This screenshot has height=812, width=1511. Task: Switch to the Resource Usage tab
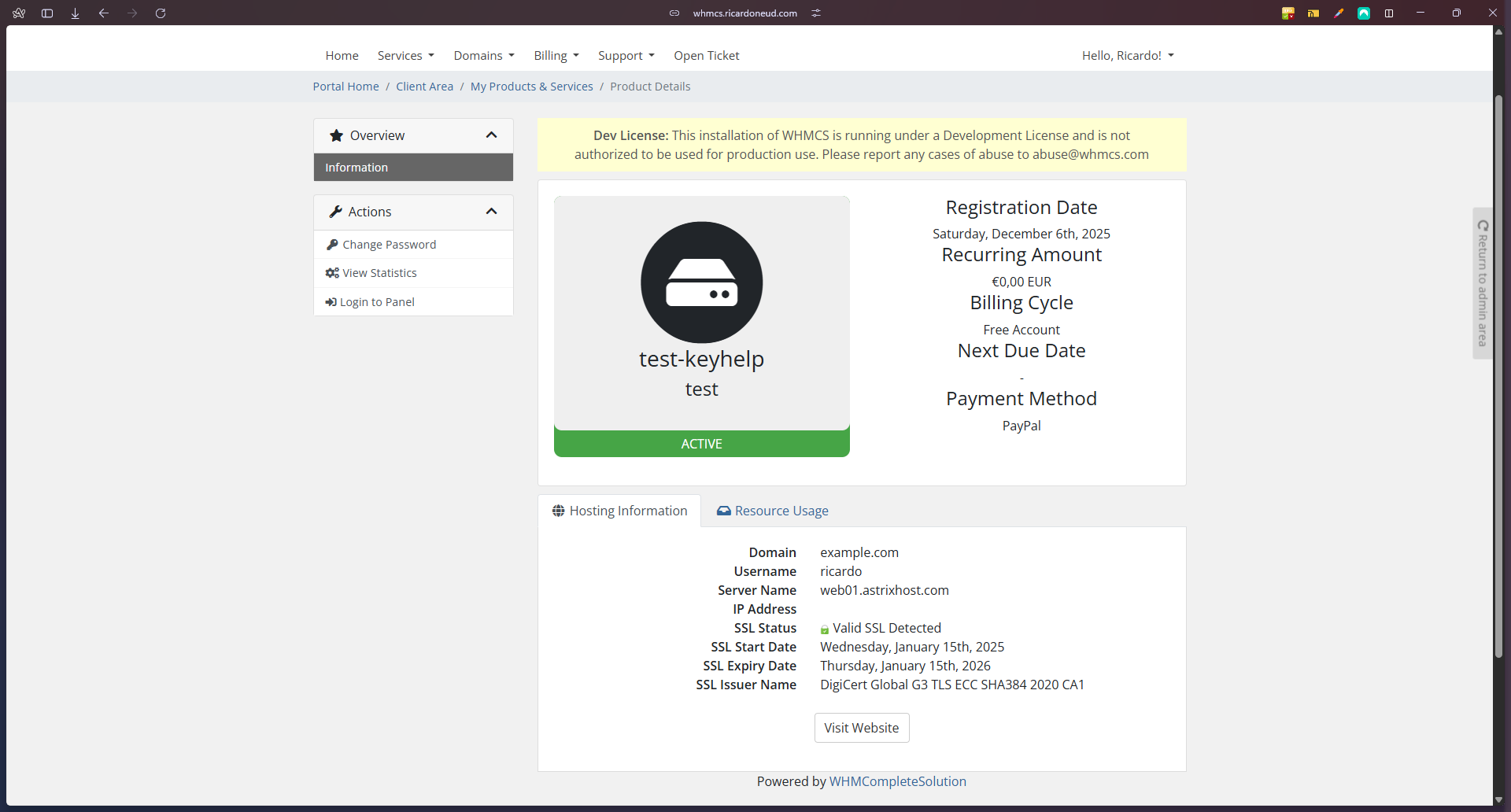point(772,511)
